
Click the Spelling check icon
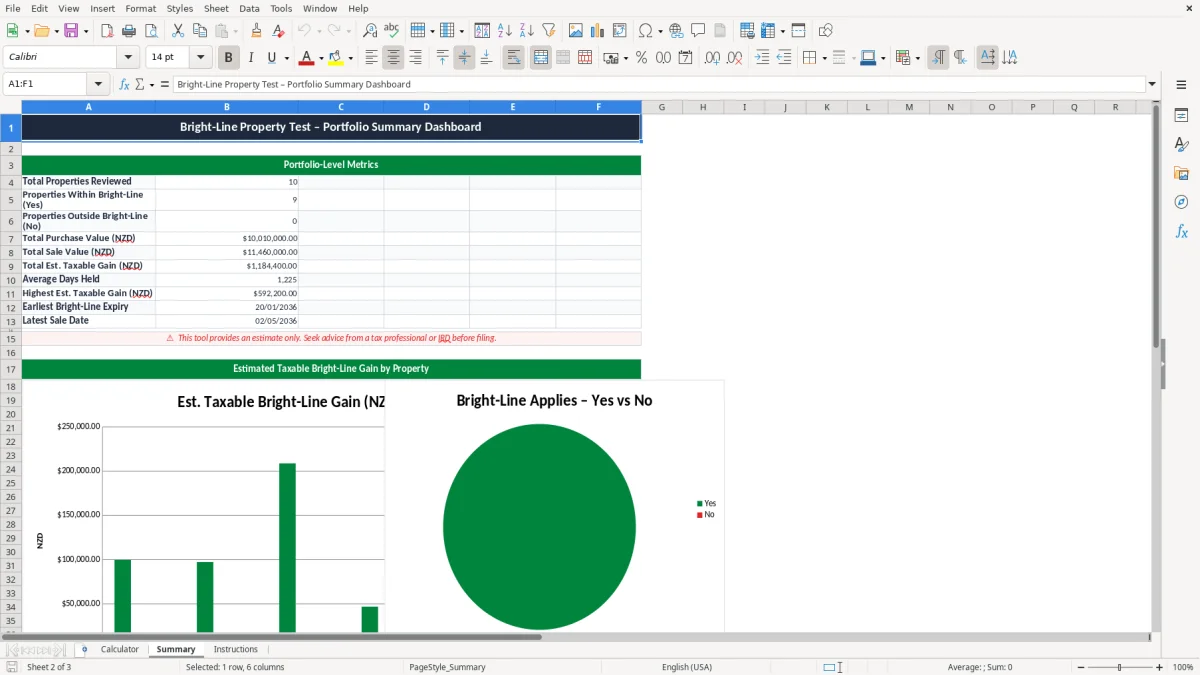pyautogui.click(x=391, y=31)
